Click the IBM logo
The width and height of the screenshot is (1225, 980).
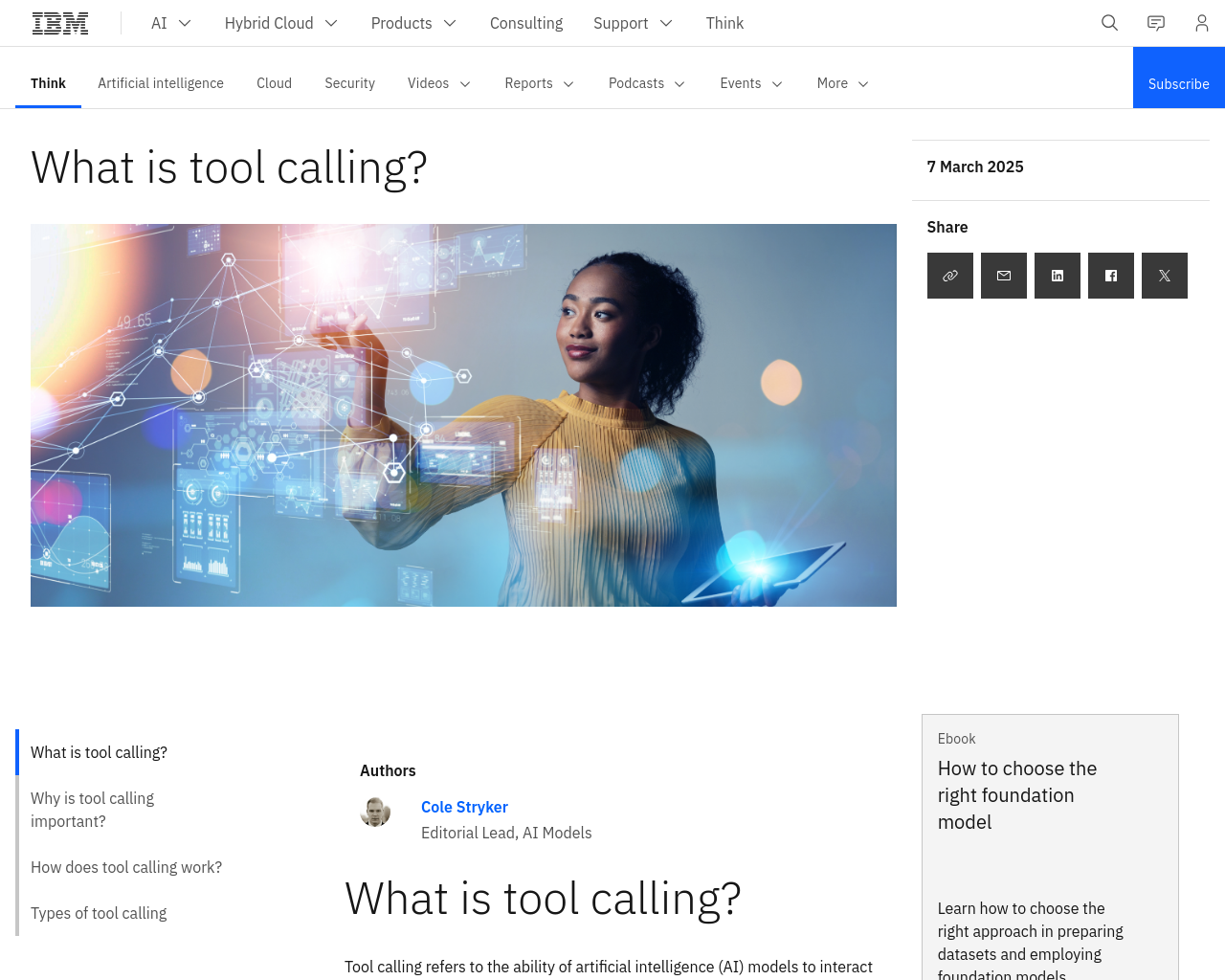tap(60, 23)
